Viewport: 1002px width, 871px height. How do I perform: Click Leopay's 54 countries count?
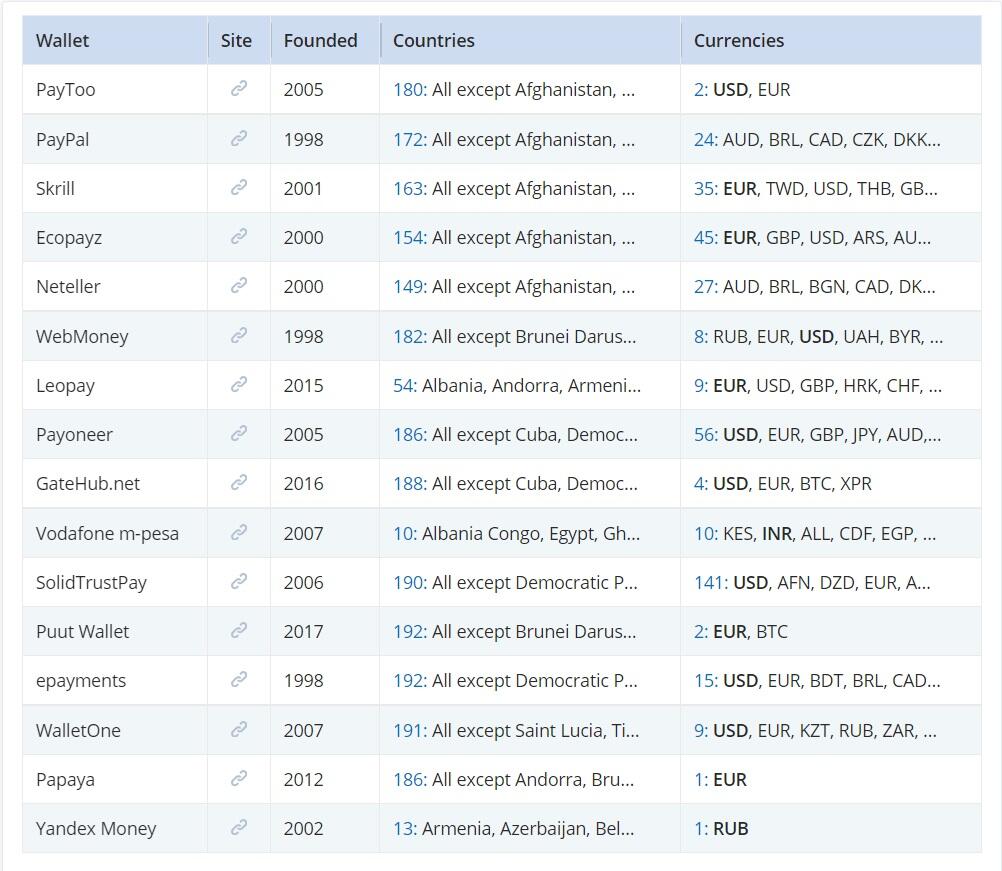pyautogui.click(x=405, y=385)
